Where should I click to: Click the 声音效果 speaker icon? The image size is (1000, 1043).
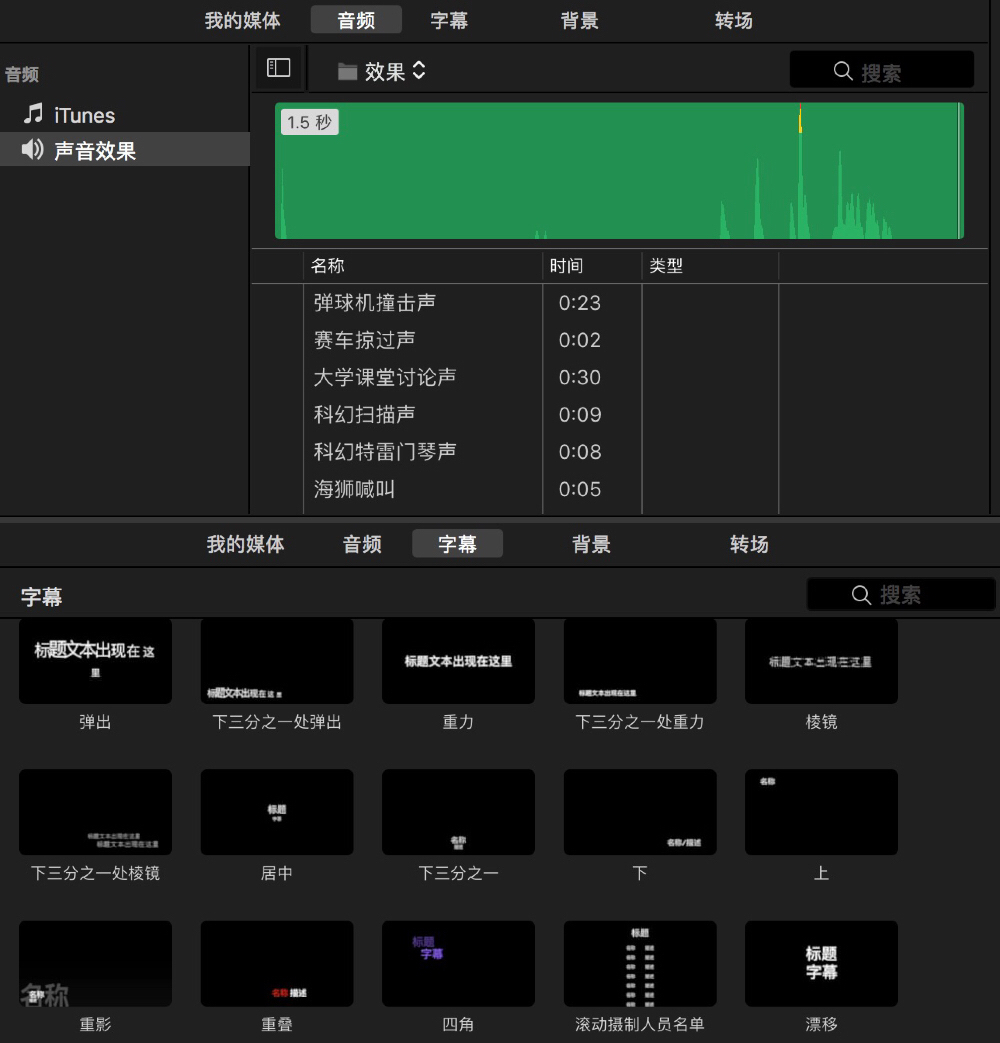click(33, 150)
